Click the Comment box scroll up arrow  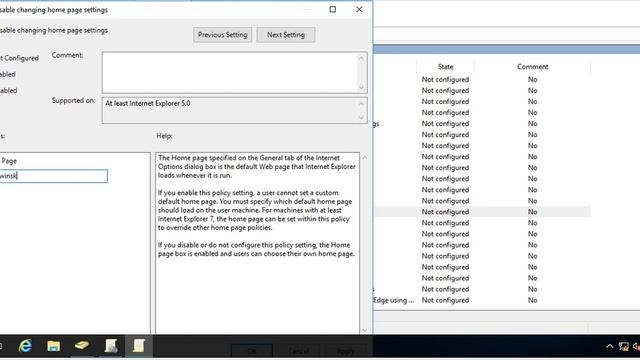(361, 58)
